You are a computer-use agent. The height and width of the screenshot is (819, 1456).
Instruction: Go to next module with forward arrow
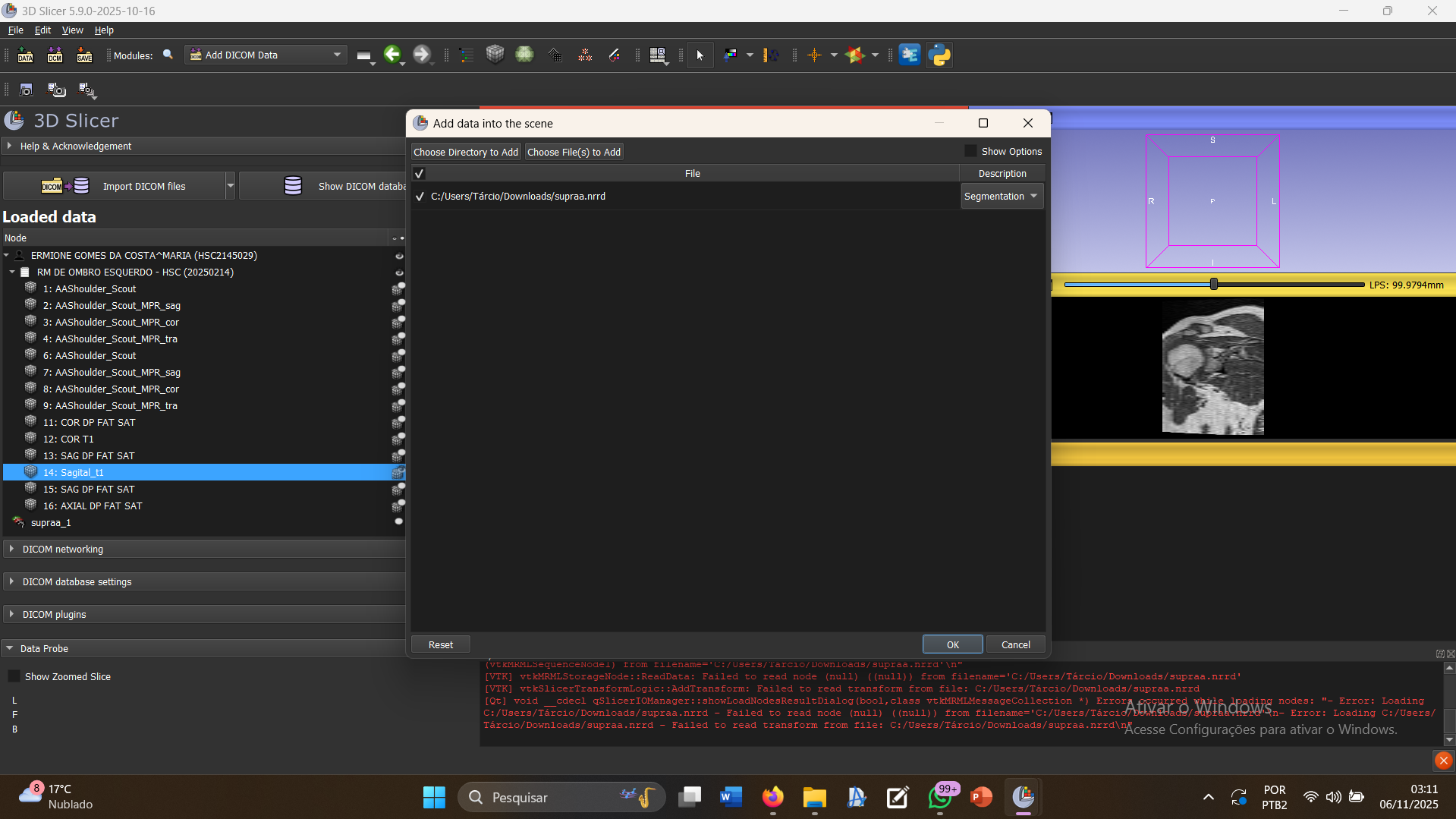(x=422, y=55)
